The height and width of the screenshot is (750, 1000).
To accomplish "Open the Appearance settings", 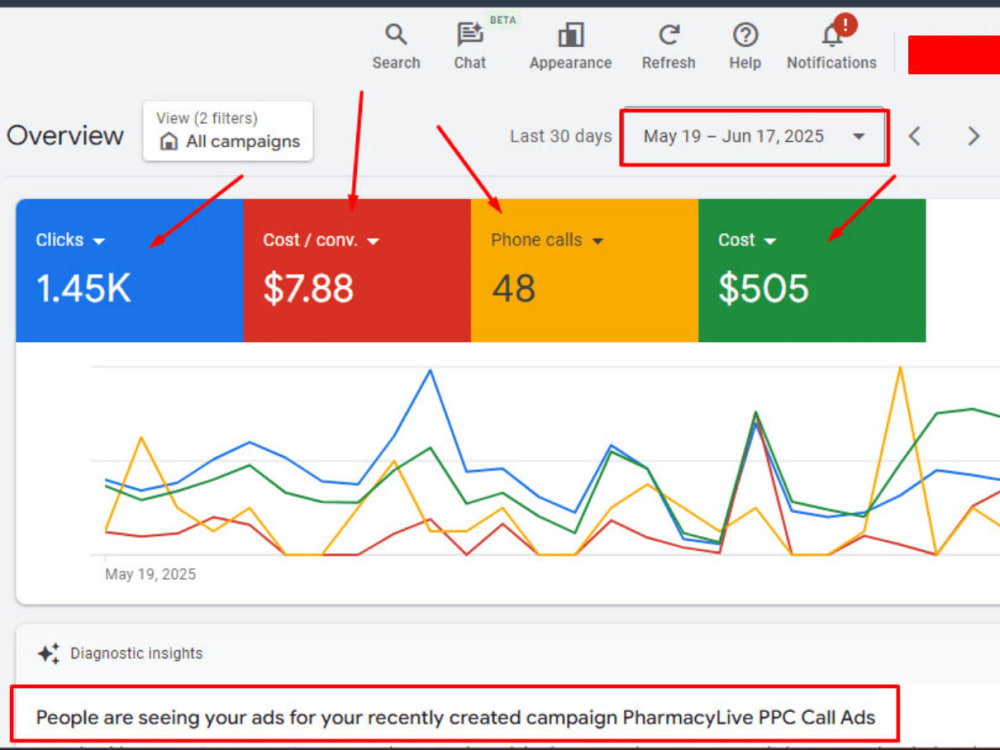I will point(570,47).
